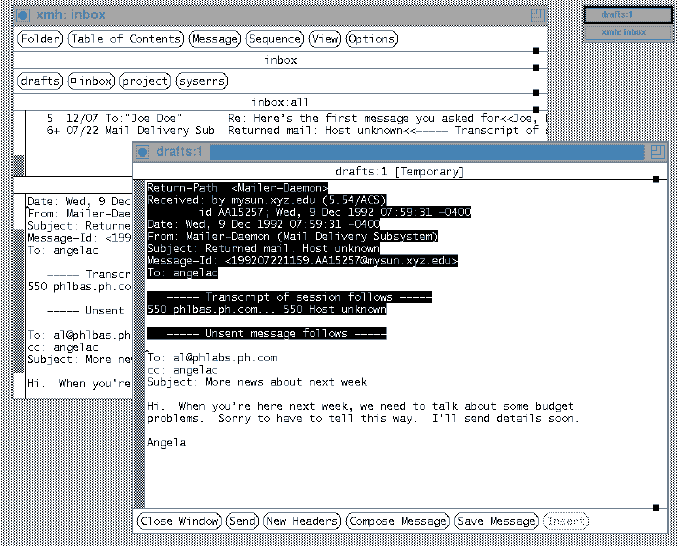The height and width of the screenshot is (546, 678).
Task: Select the drafts folder button
Action: (40, 81)
